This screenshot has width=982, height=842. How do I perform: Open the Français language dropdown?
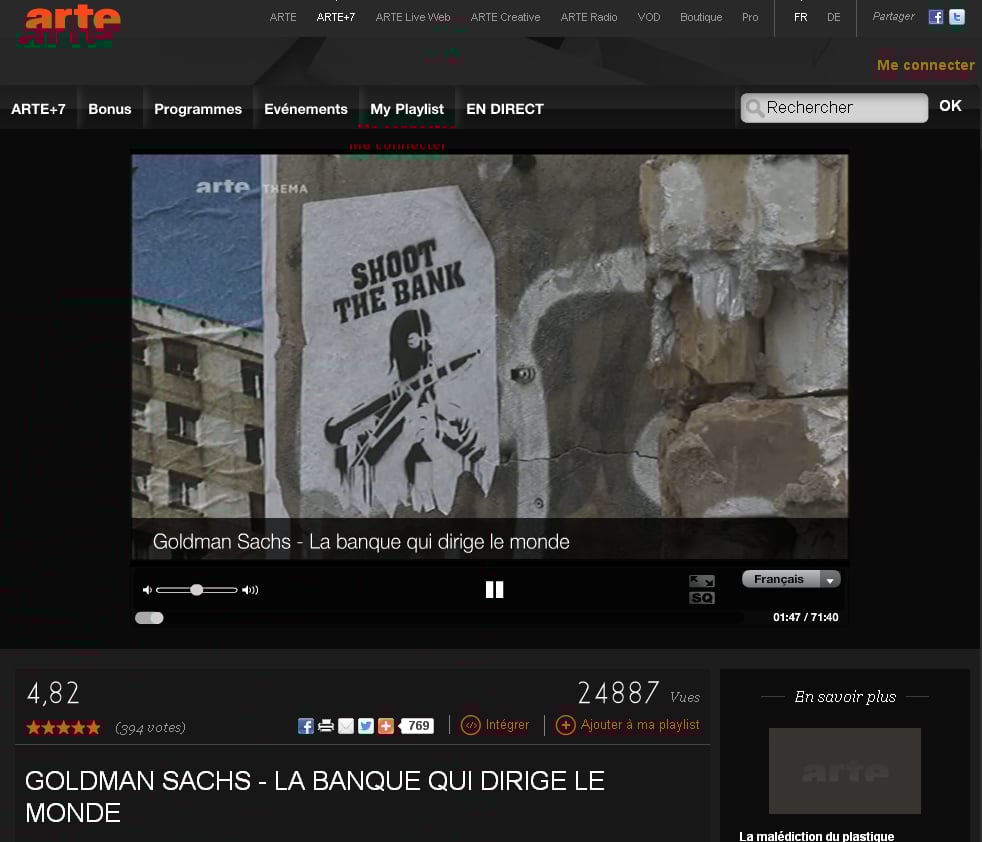coord(790,579)
